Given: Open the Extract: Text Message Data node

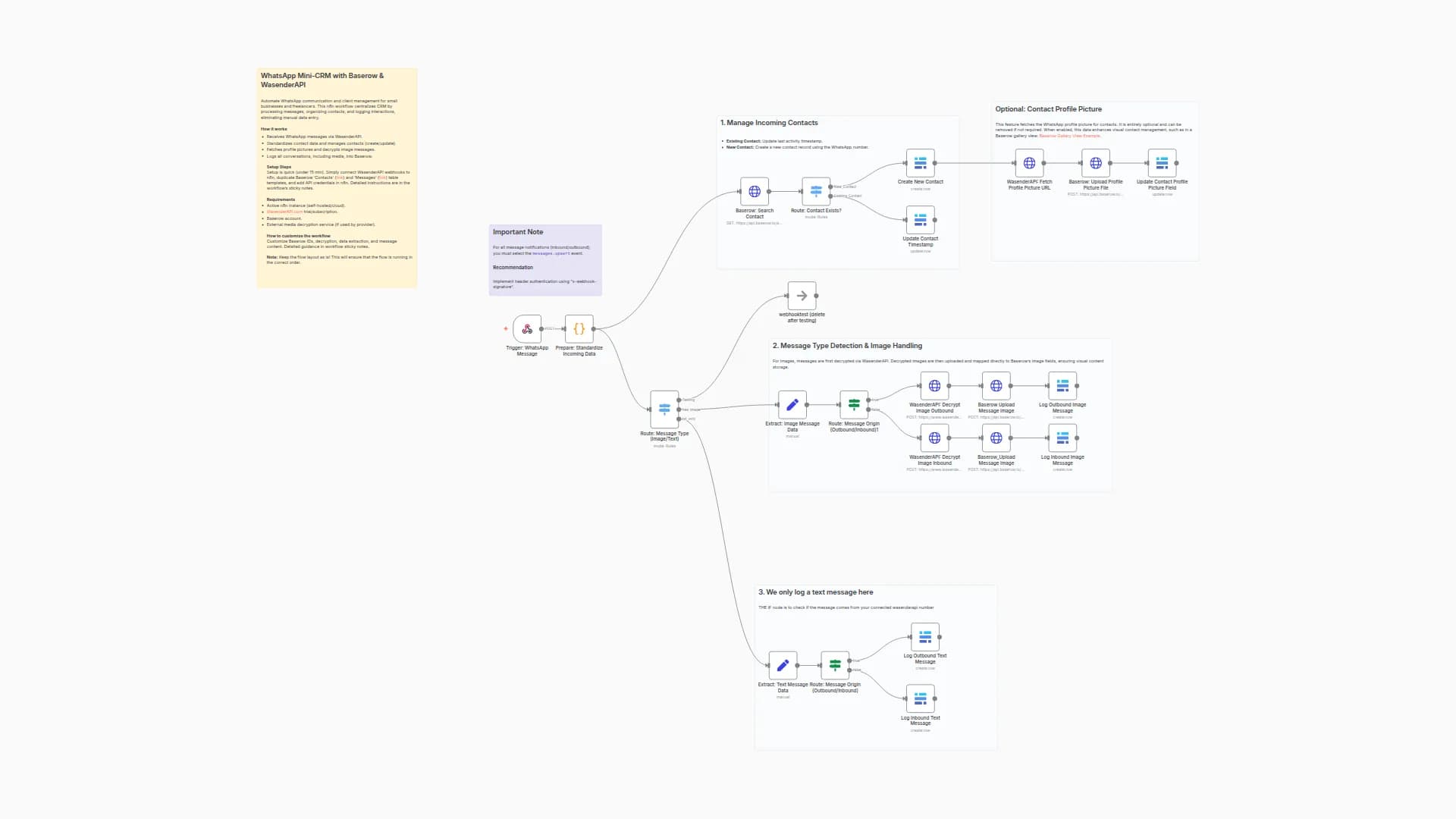Looking at the screenshot, I should point(782,665).
